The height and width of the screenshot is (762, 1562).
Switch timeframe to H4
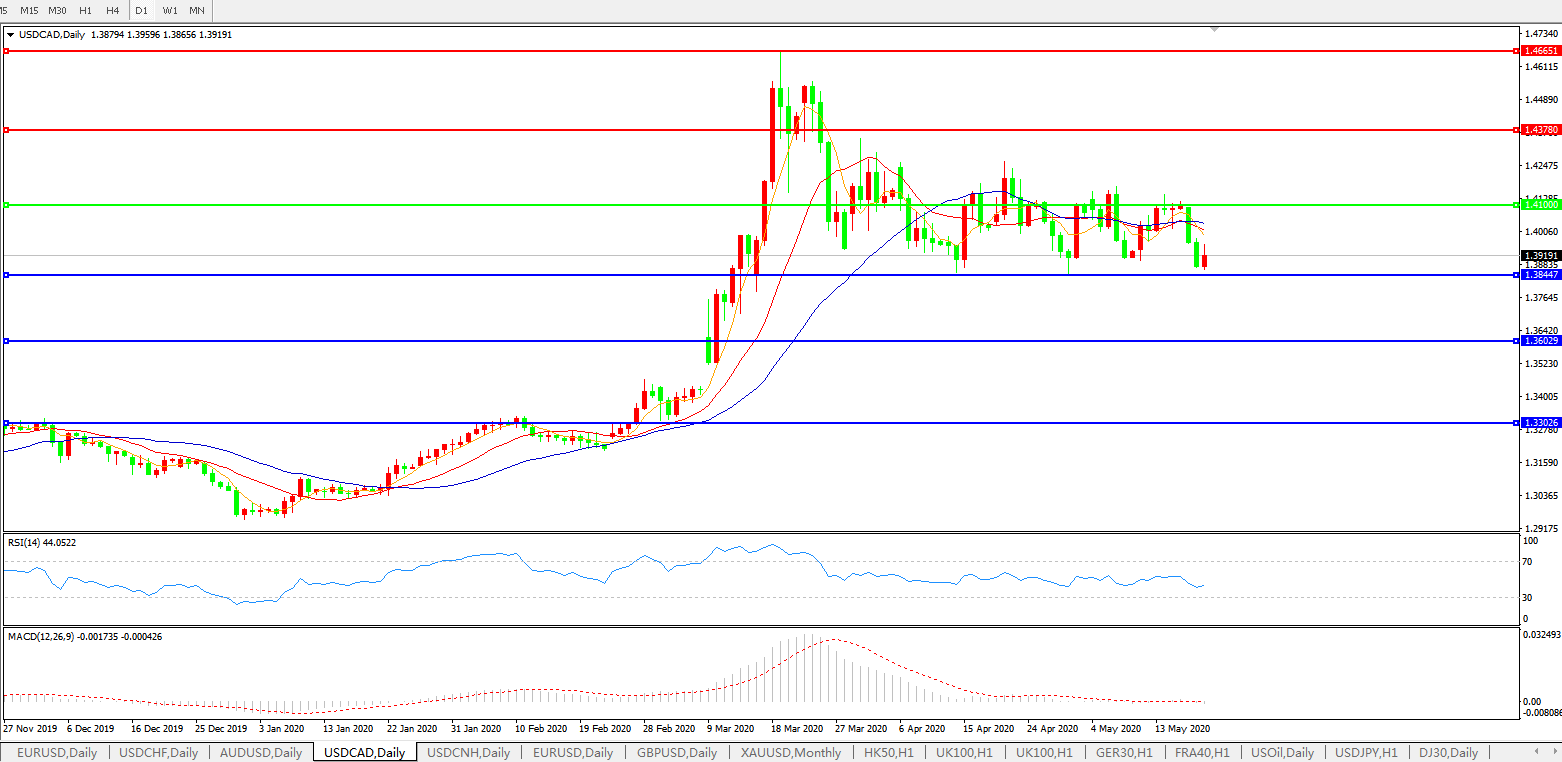coord(112,10)
